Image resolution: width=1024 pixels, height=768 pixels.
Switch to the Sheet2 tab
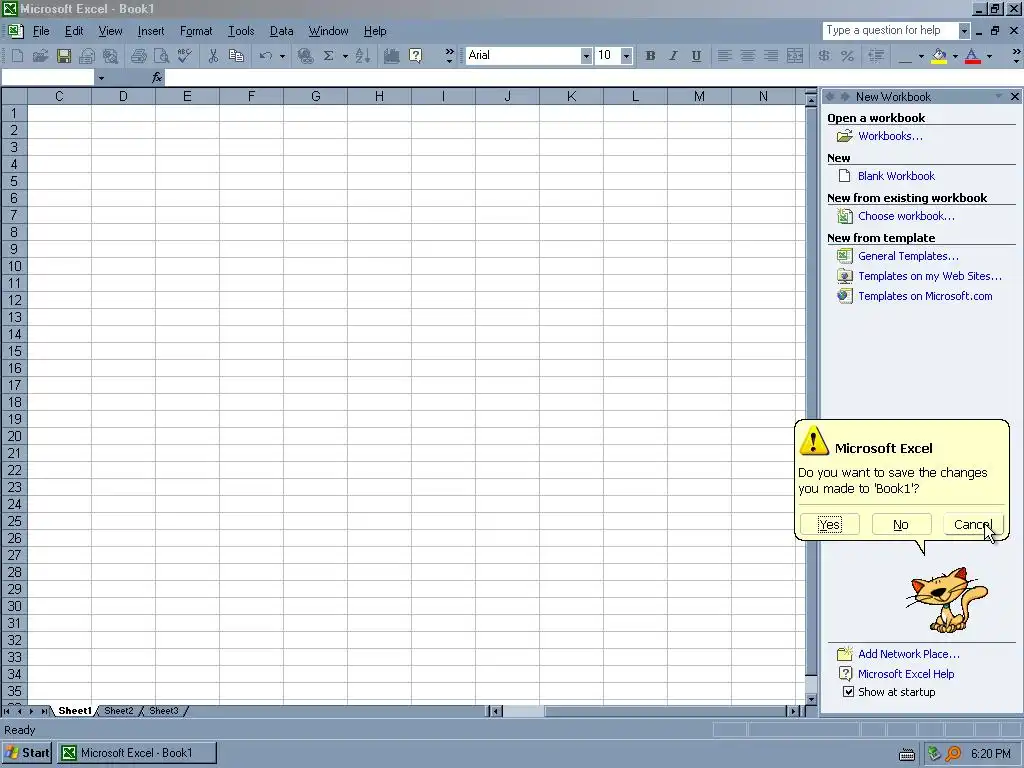pyautogui.click(x=119, y=711)
